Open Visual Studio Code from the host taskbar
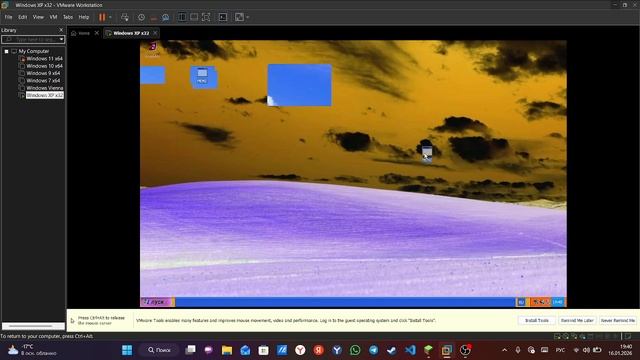Screen dimensions: 640x360 pyautogui.click(x=410, y=350)
